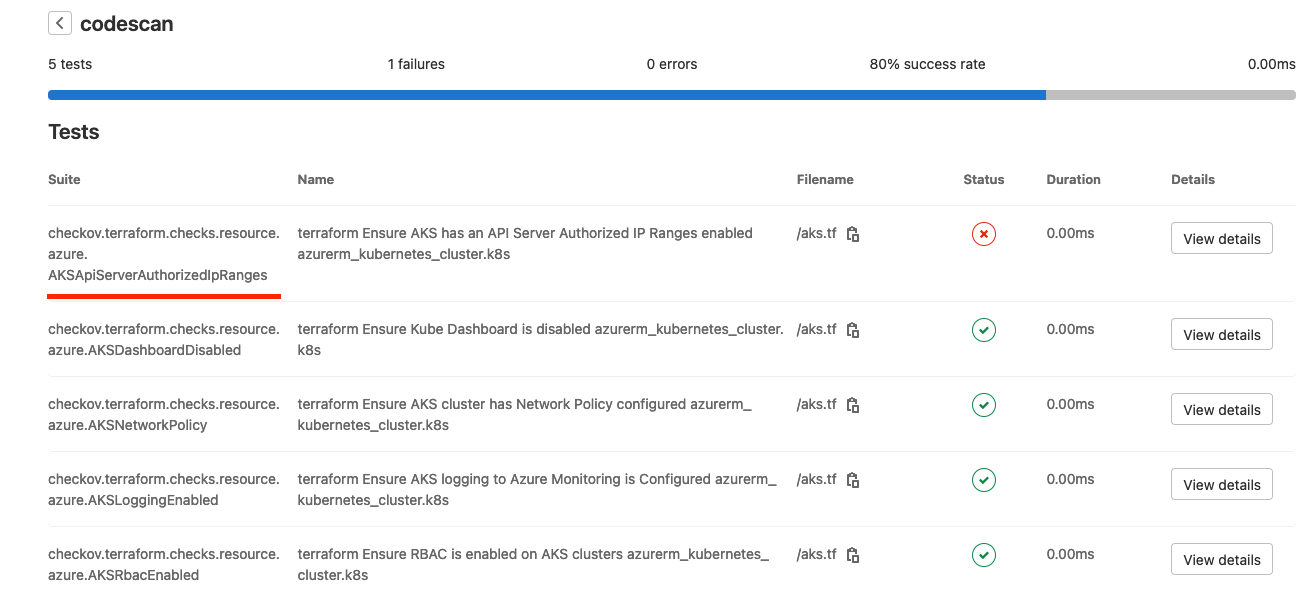Open View details for AKSLoggingEnabled test
The image size is (1306, 603).
[x=1221, y=484]
